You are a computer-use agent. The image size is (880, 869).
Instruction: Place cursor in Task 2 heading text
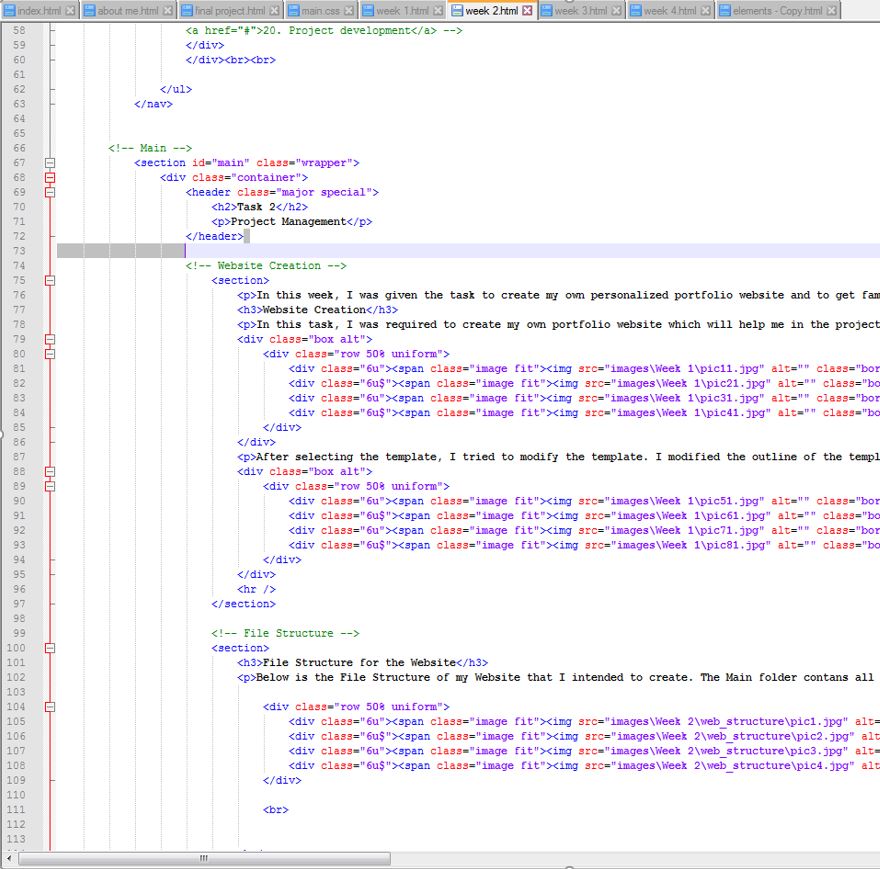(255, 207)
